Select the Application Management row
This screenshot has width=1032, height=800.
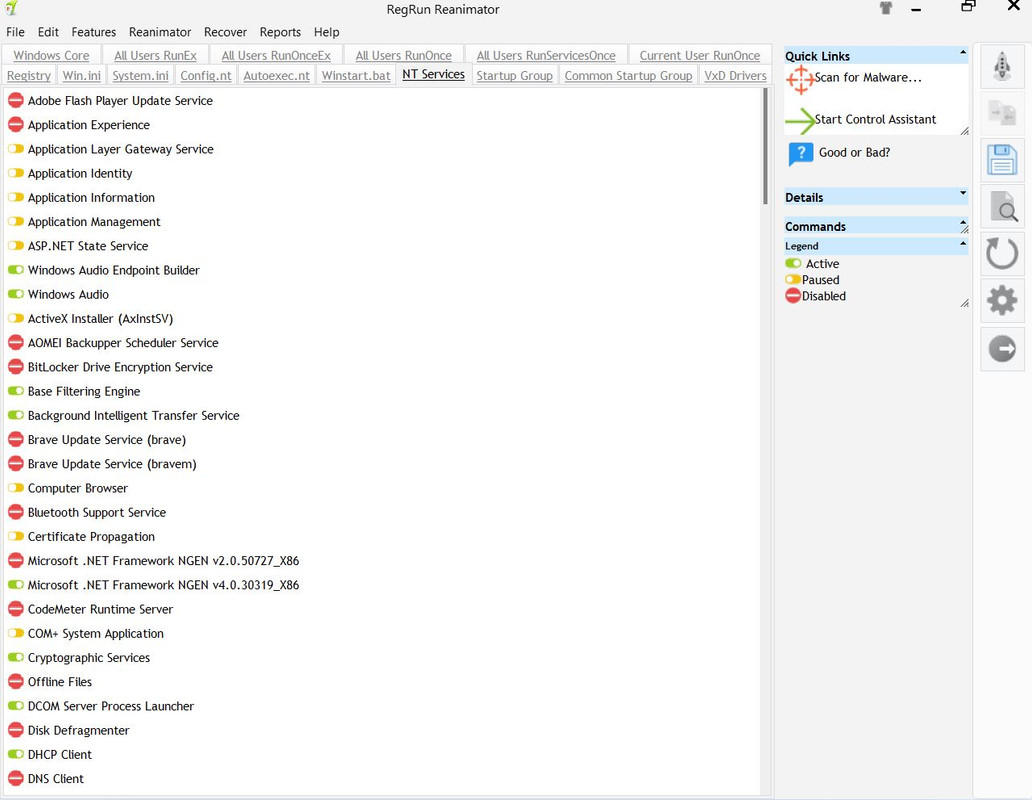382,222
